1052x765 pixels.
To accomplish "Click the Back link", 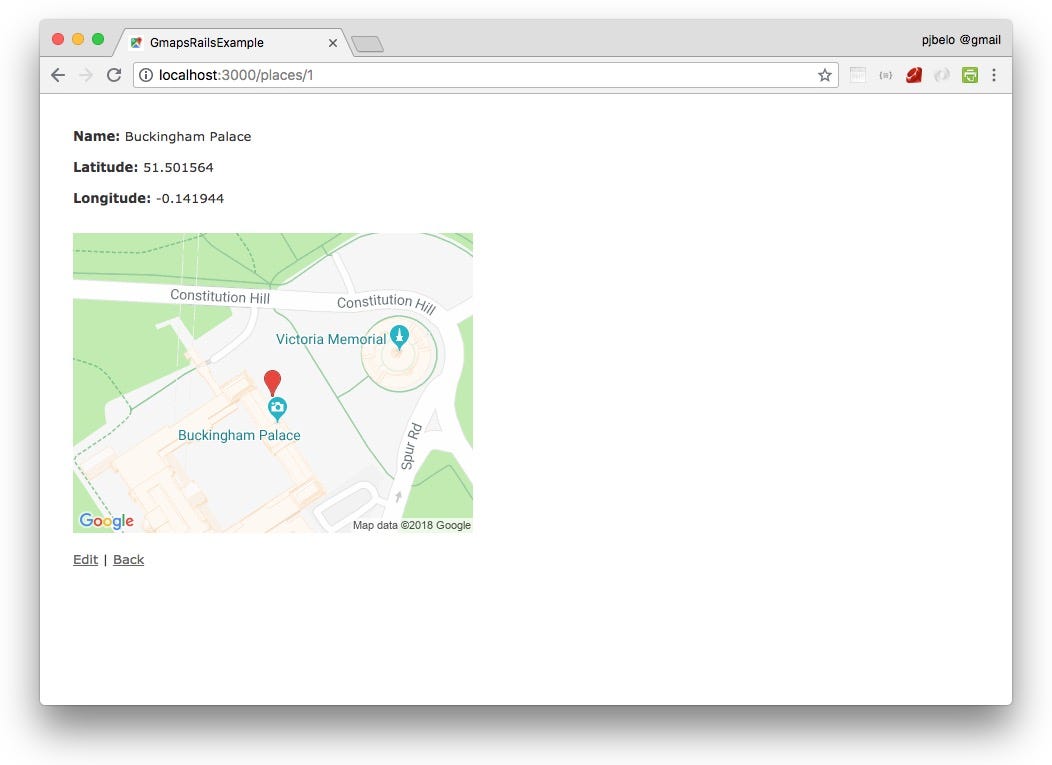I will [x=128, y=560].
